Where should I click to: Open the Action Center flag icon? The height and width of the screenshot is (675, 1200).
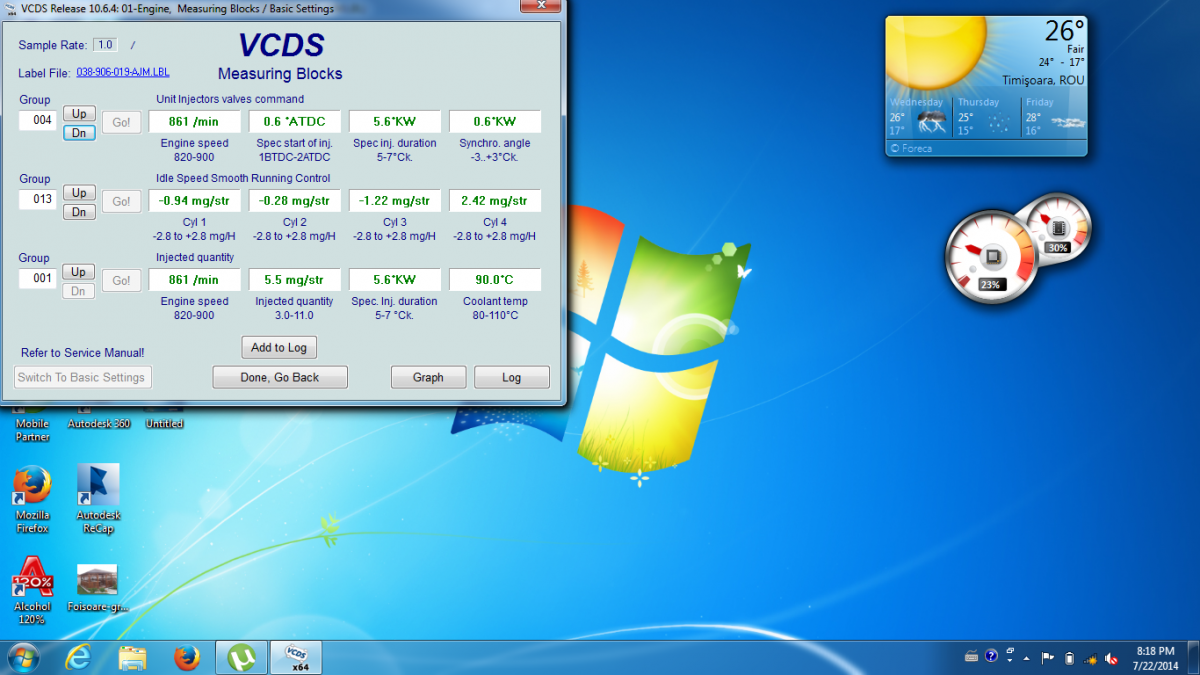pyautogui.click(x=1048, y=657)
